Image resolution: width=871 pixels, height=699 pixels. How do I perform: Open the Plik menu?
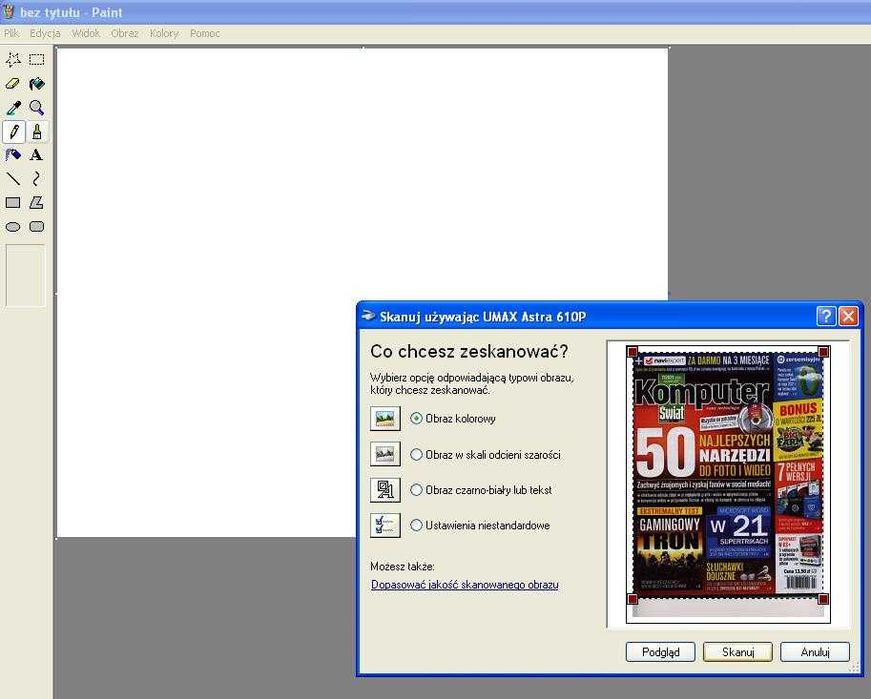(11, 33)
